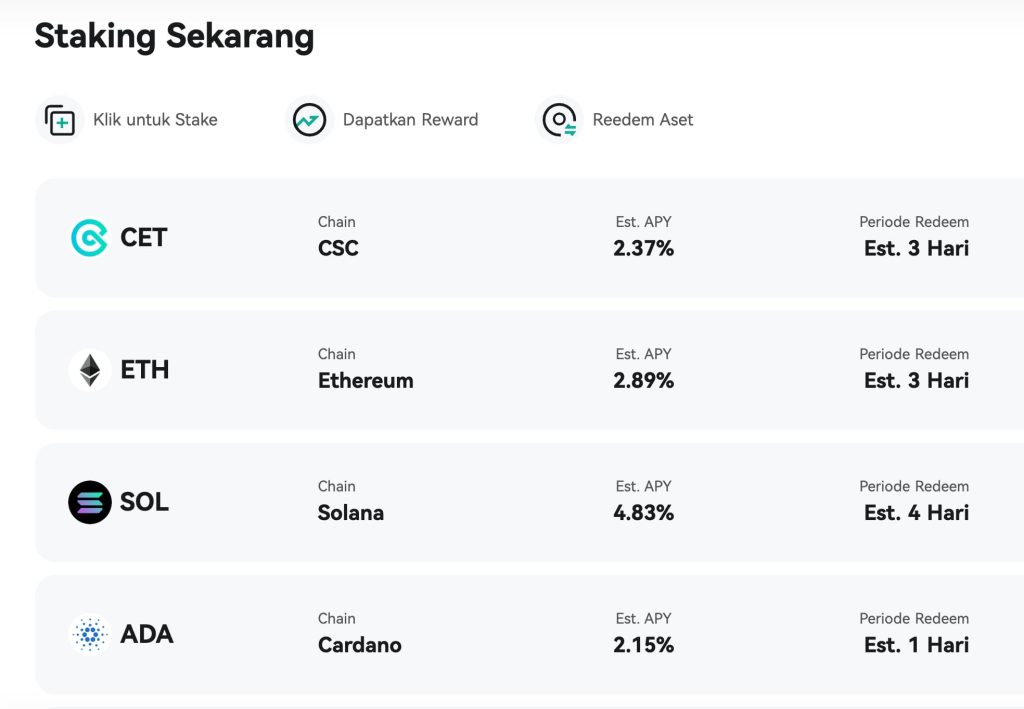The width and height of the screenshot is (1024, 709).
Task: Click the Staking Sekarang heading
Action: tap(173, 36)
